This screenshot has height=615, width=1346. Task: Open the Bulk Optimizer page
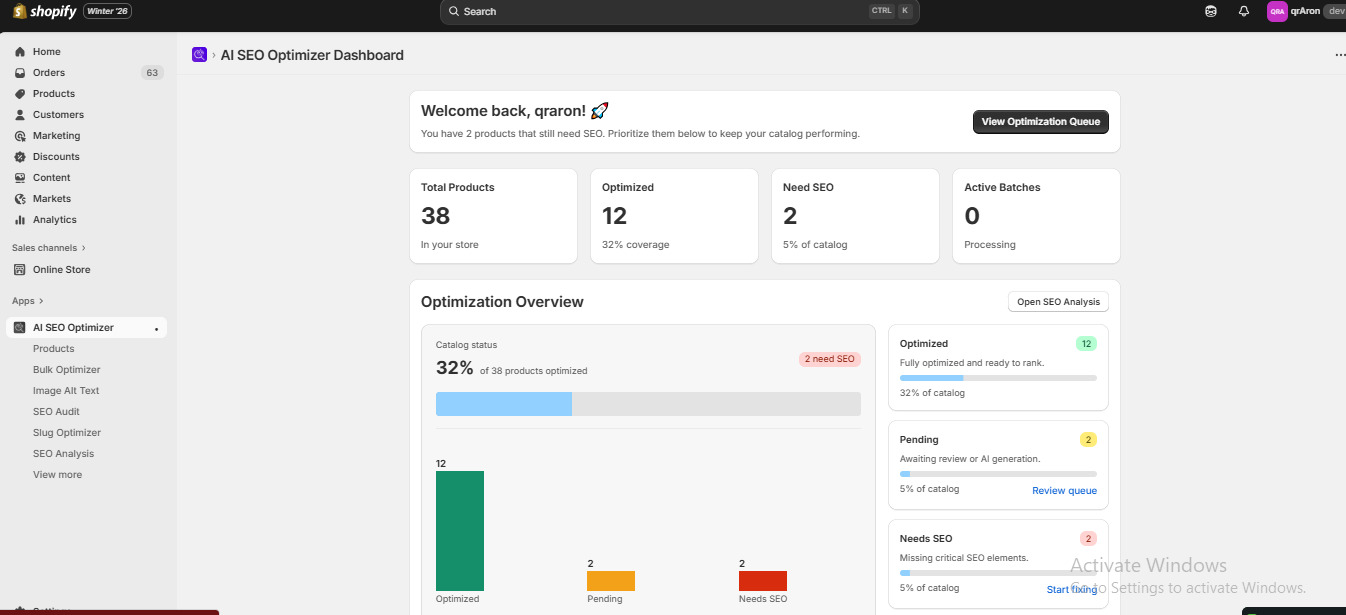[67, 370]
